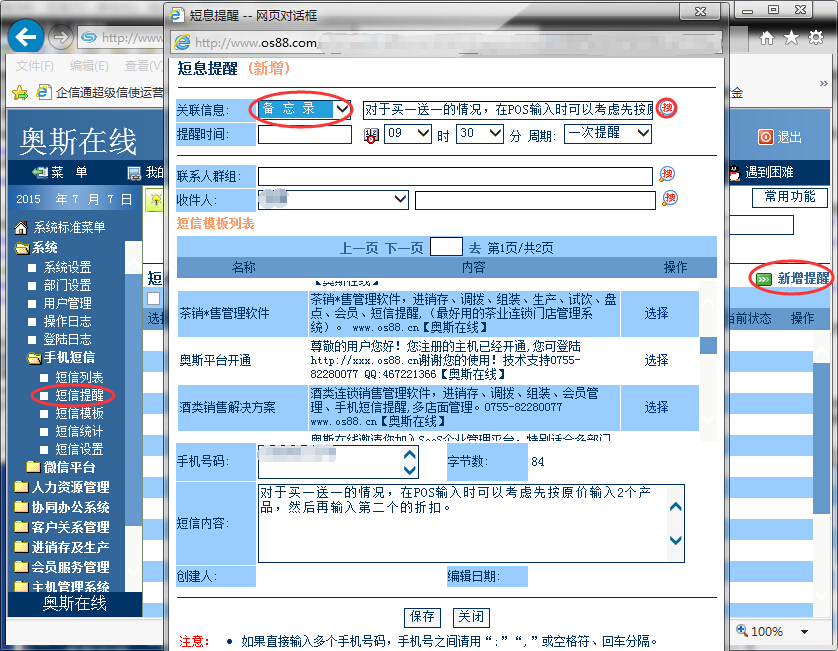Select the 奥斯平台开通 template via 选择

[656, 360]
